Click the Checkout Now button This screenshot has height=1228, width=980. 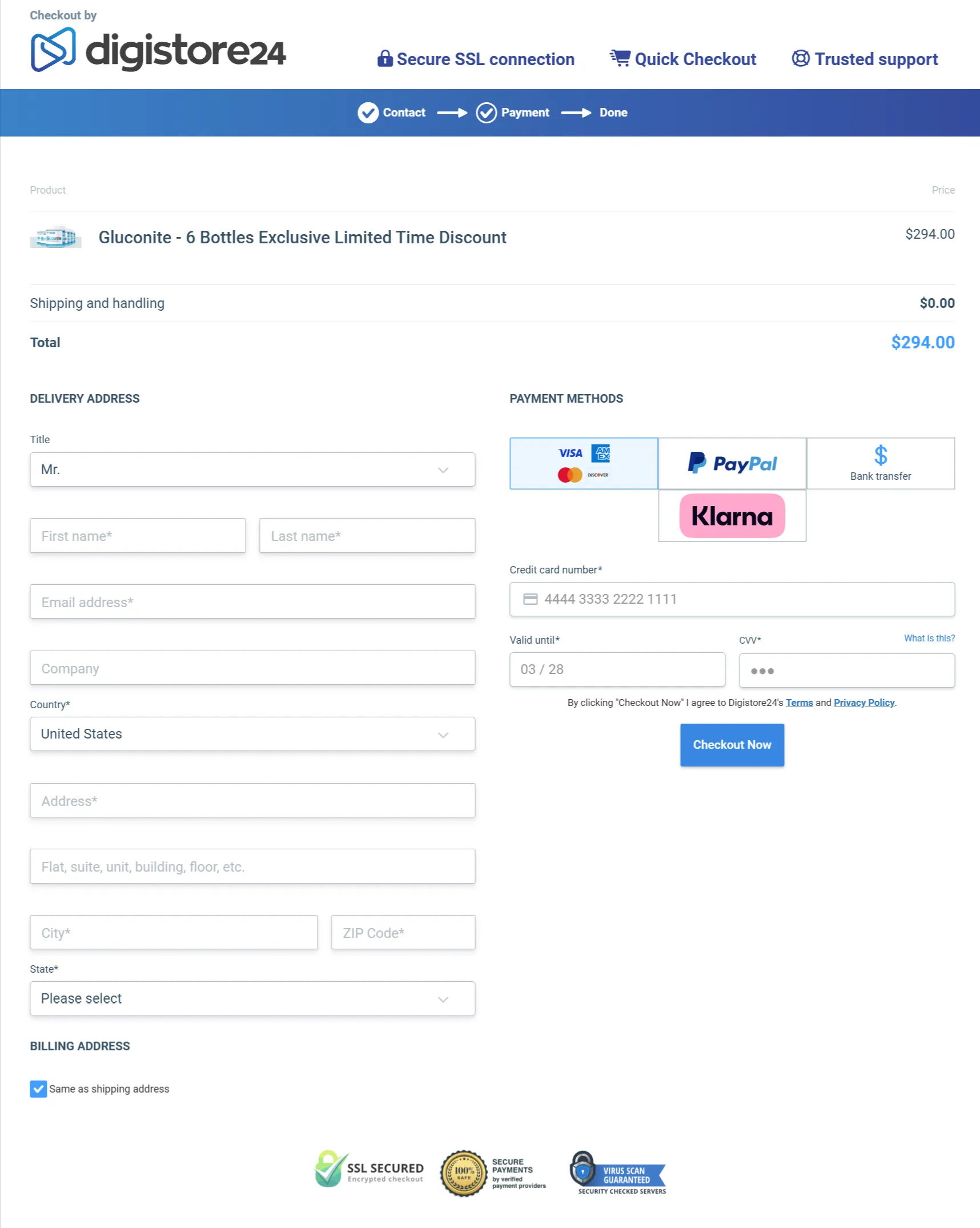732,745
